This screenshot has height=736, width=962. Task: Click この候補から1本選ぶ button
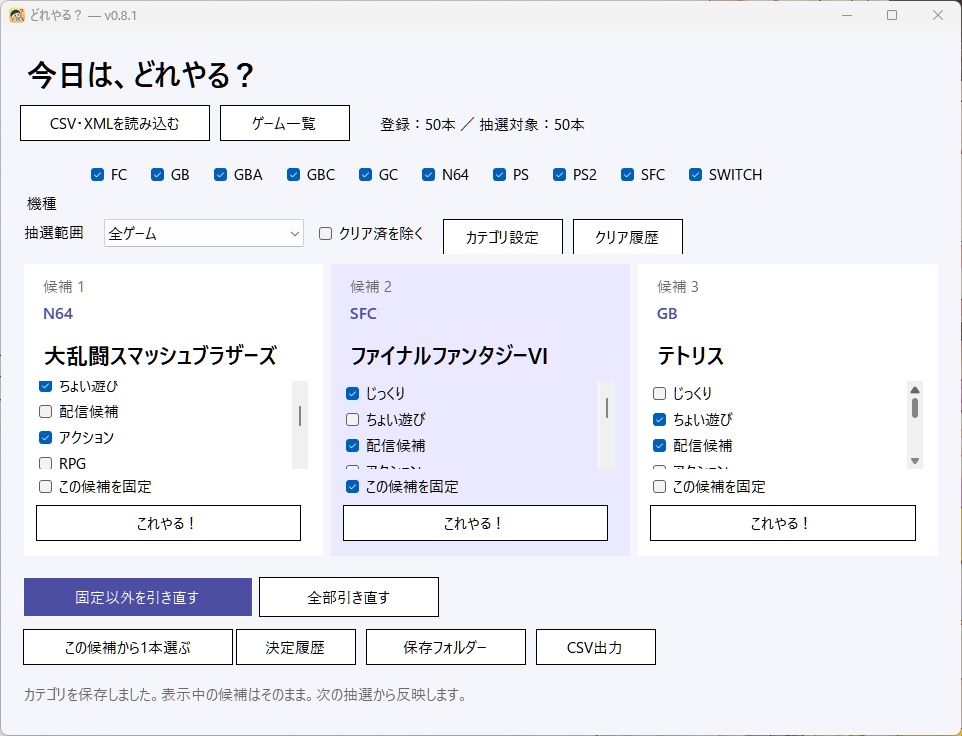(128, 647)
